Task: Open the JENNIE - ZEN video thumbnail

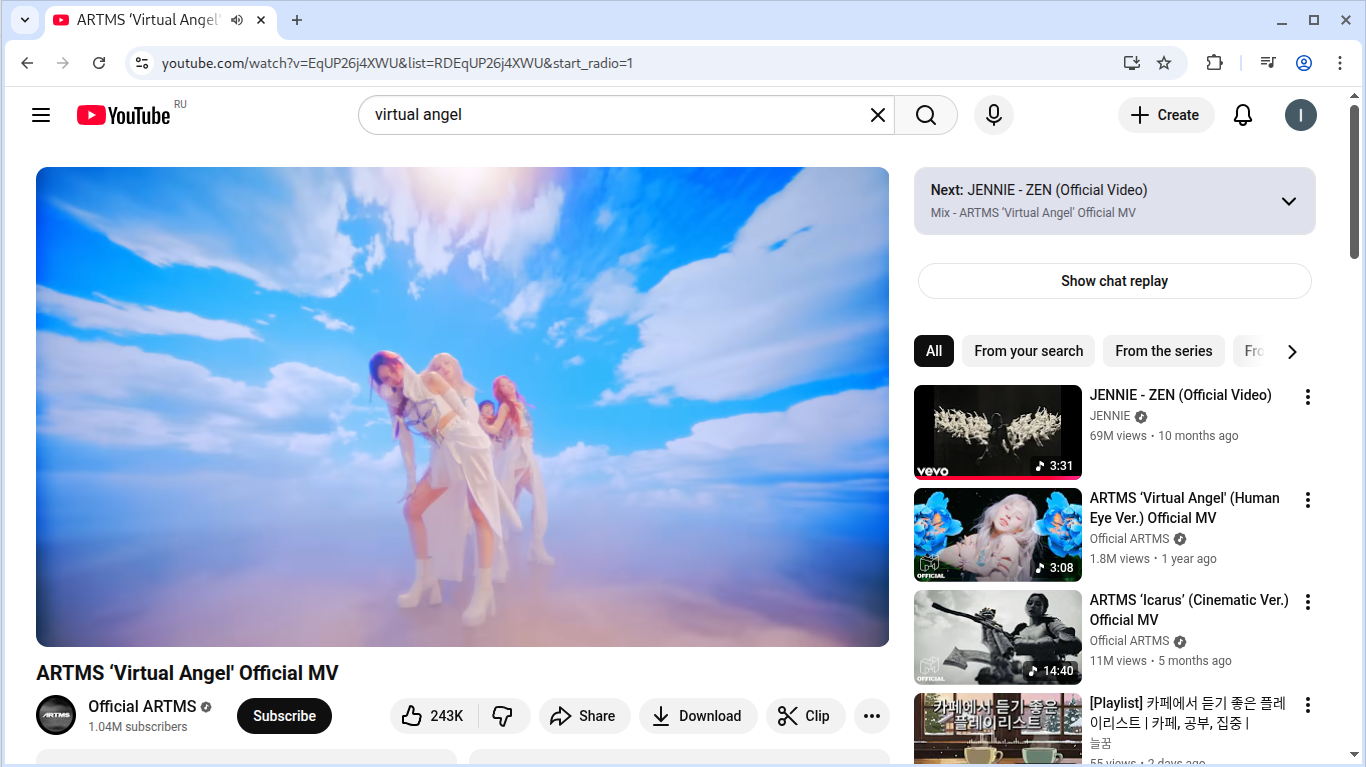Action: pyautogui.click(x=998, y=432)
